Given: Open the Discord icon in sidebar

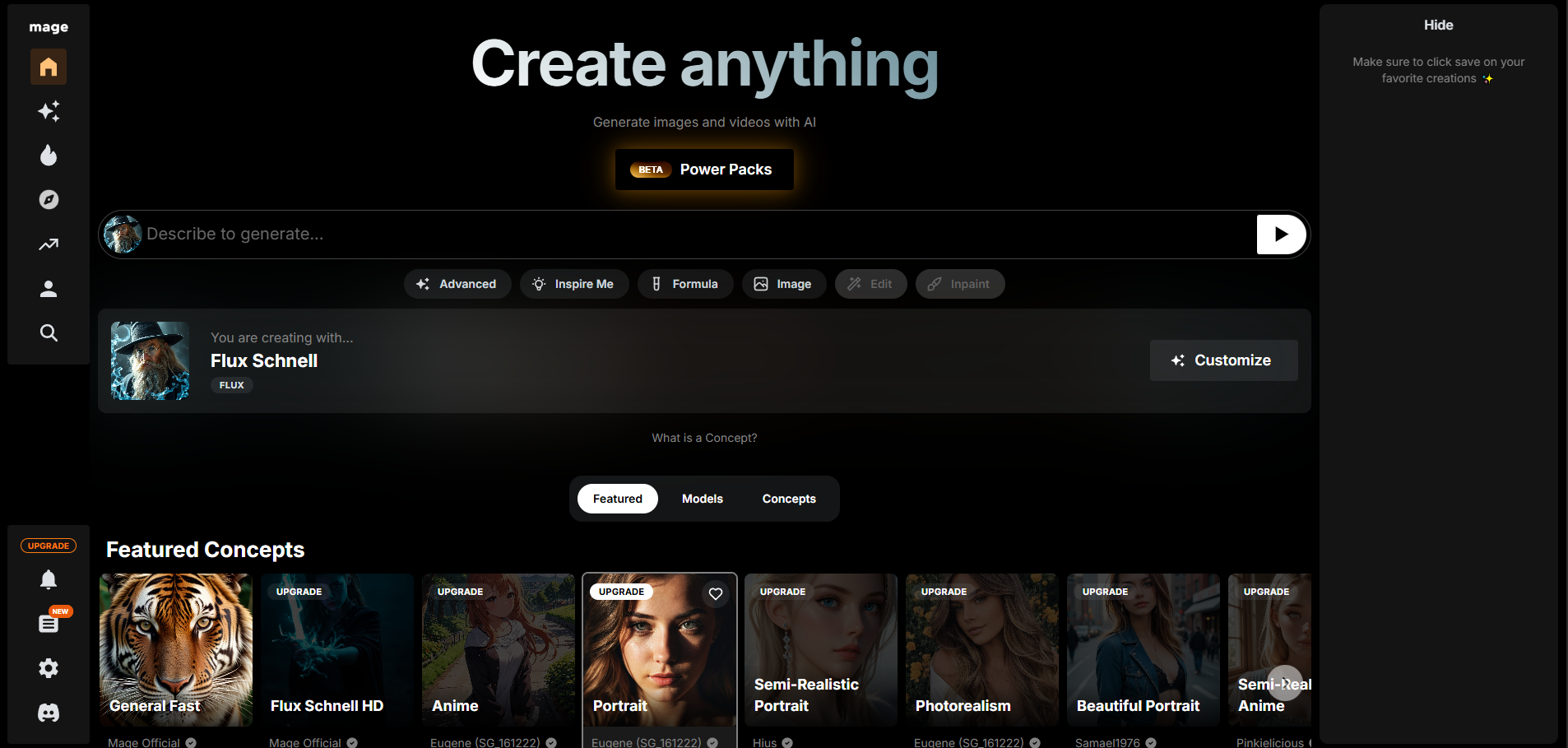Looking at the screenshot, I should click(49, 713).
